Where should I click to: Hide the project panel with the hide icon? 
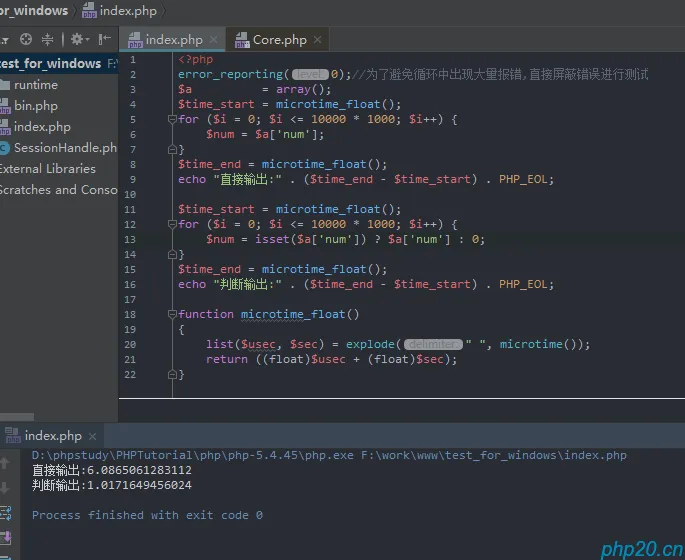click(104, 39)
